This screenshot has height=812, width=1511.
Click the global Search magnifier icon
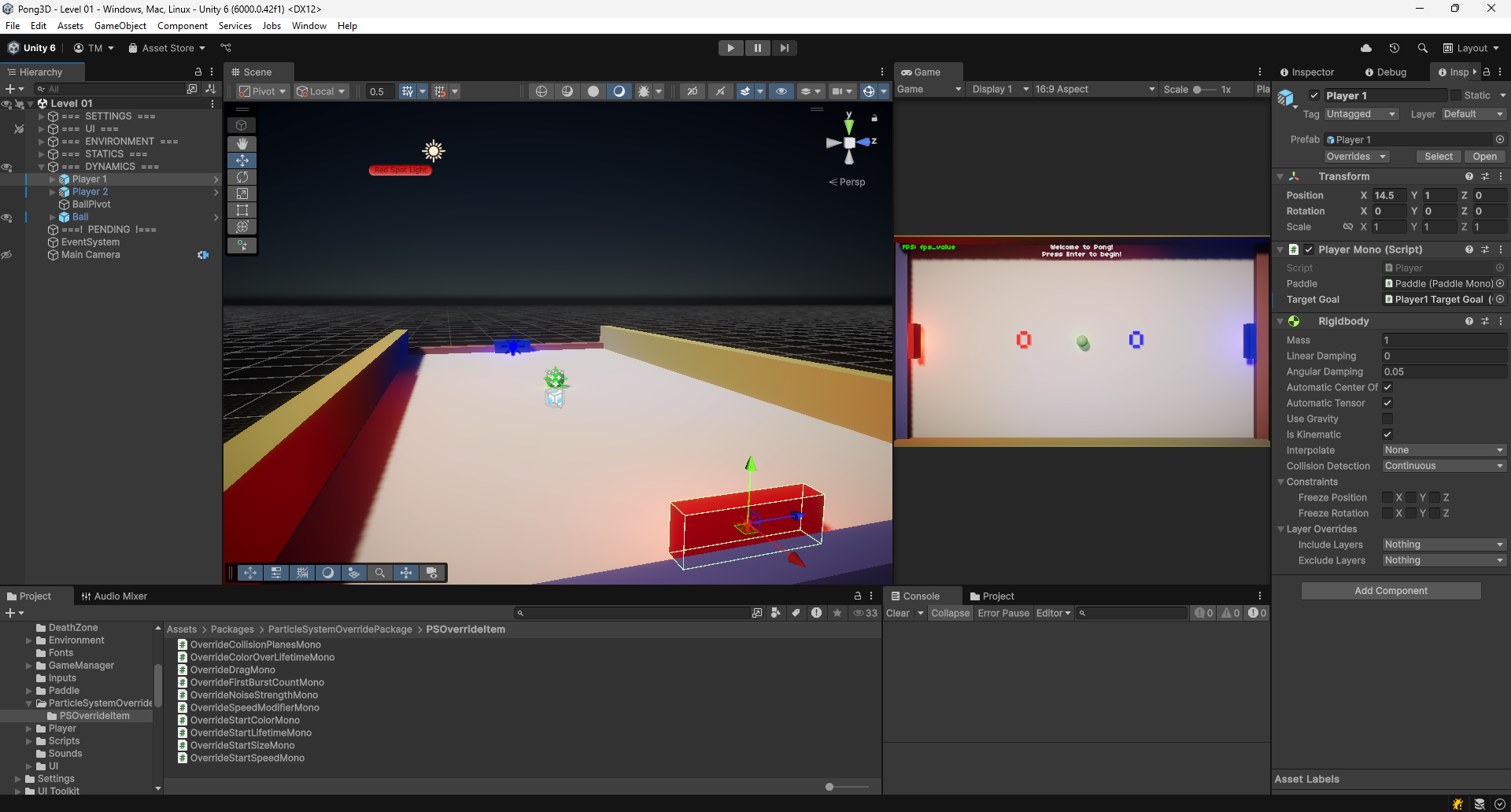pos(1422,48)
